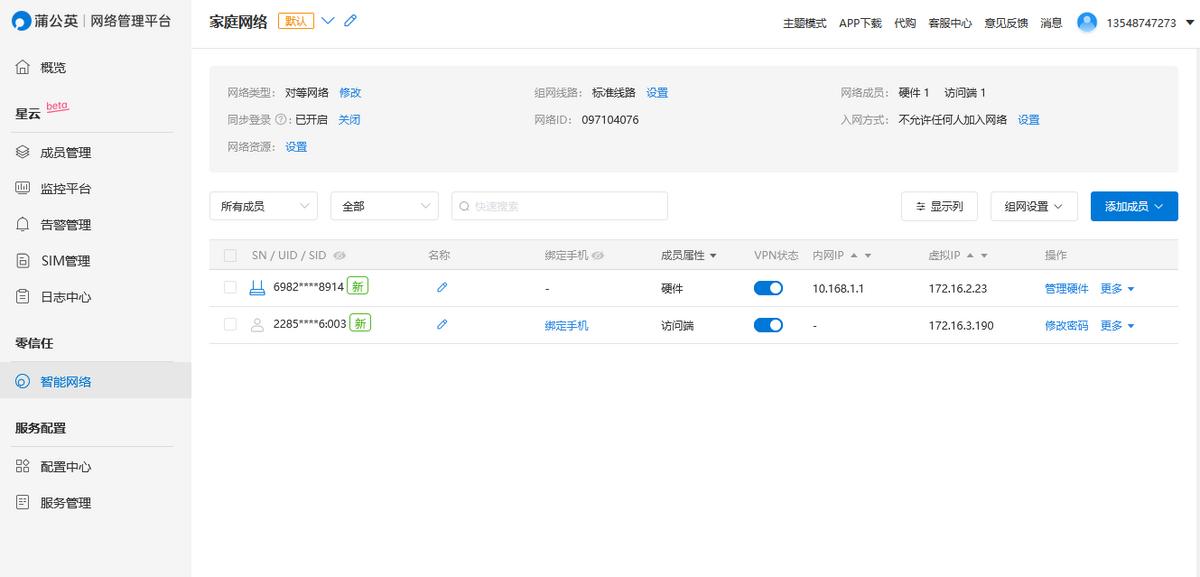Show hidden SN/UID/SID via the eye icon

click(x=339, y=255)
